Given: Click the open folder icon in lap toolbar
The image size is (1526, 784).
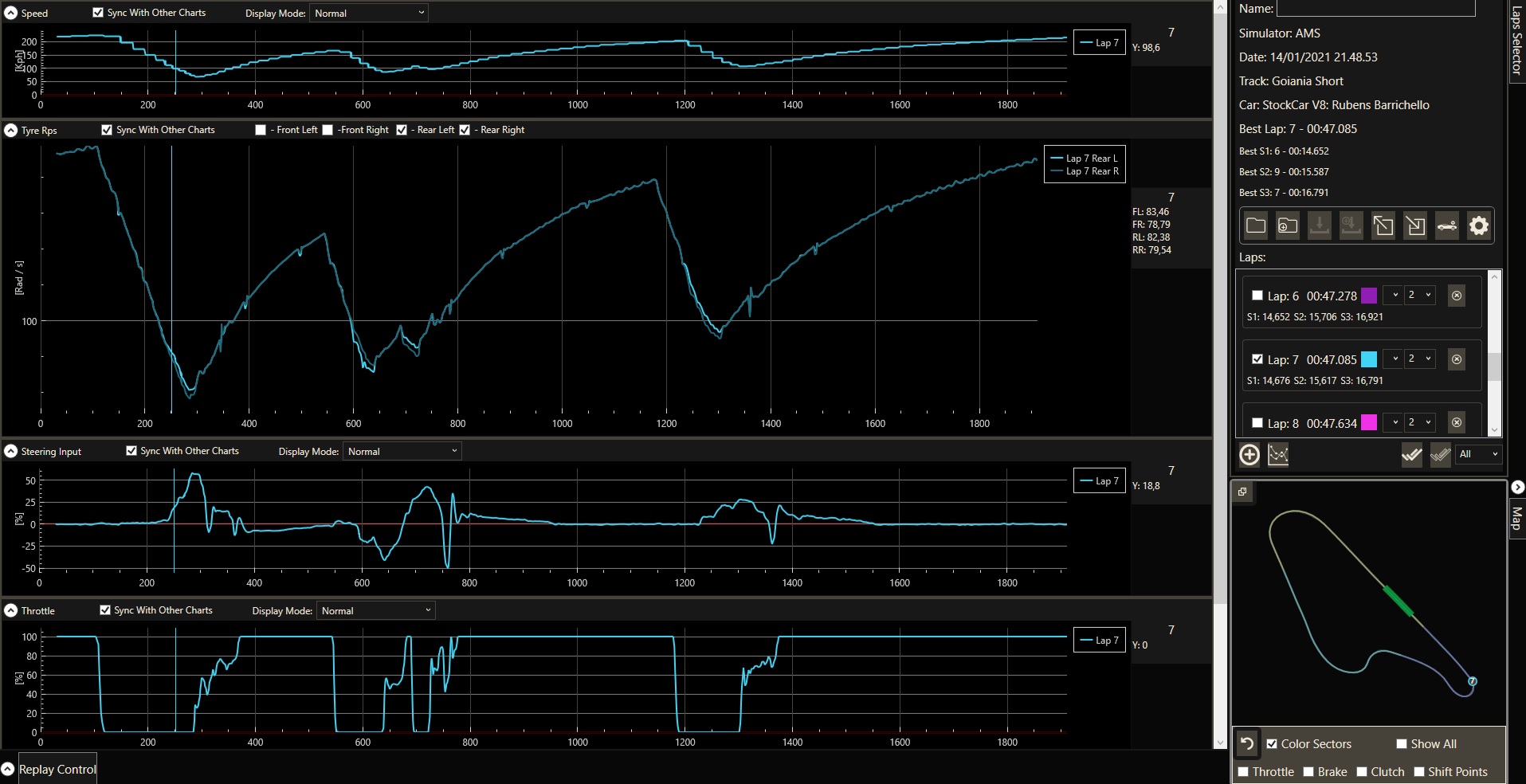Looking at the screenshot, I should point(1256,226).
